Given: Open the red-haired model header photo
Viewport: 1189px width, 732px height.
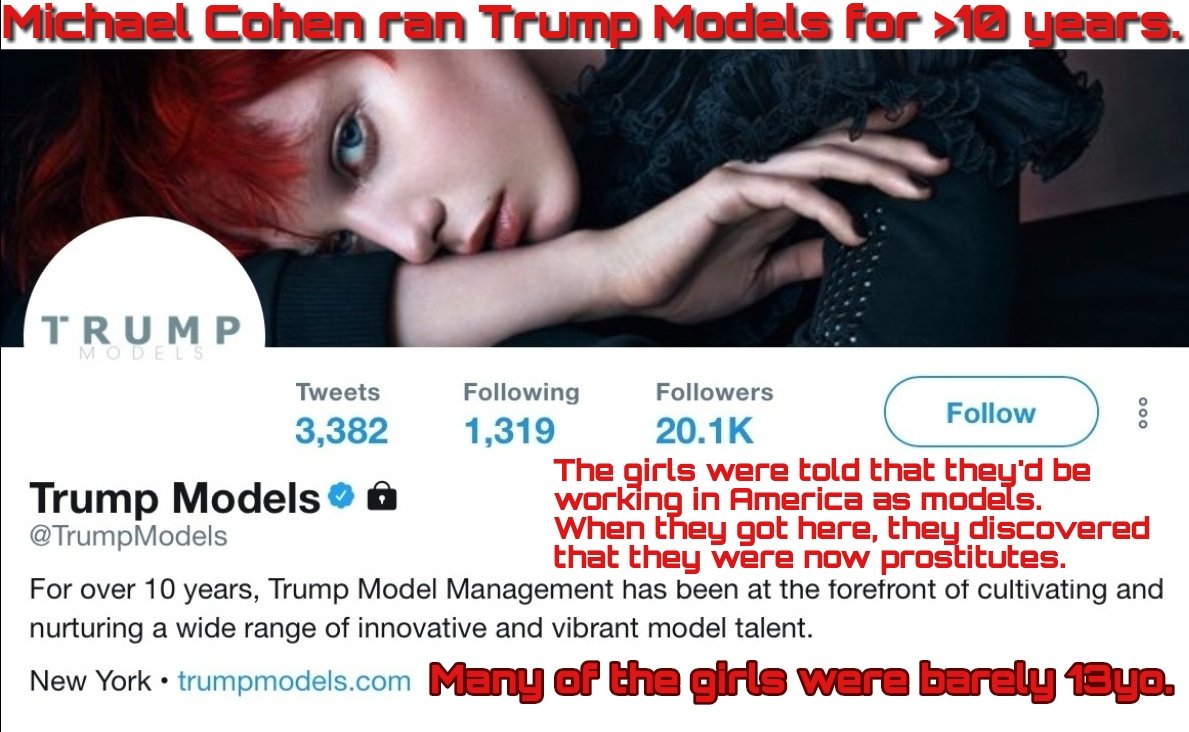Looking at the screenshot, I should (x=594, y=198).
